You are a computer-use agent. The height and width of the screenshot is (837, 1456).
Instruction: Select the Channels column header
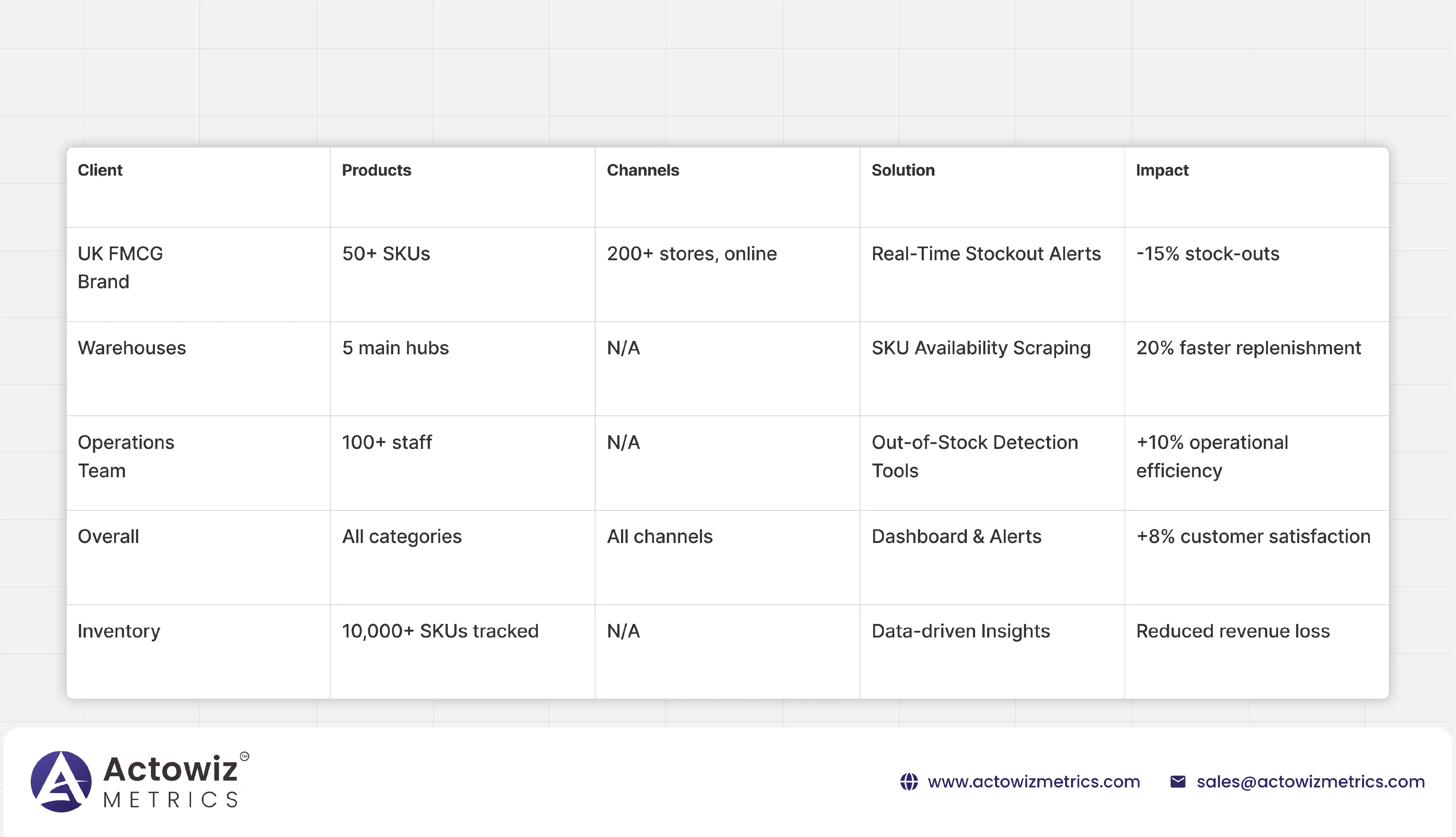(642, 170)
